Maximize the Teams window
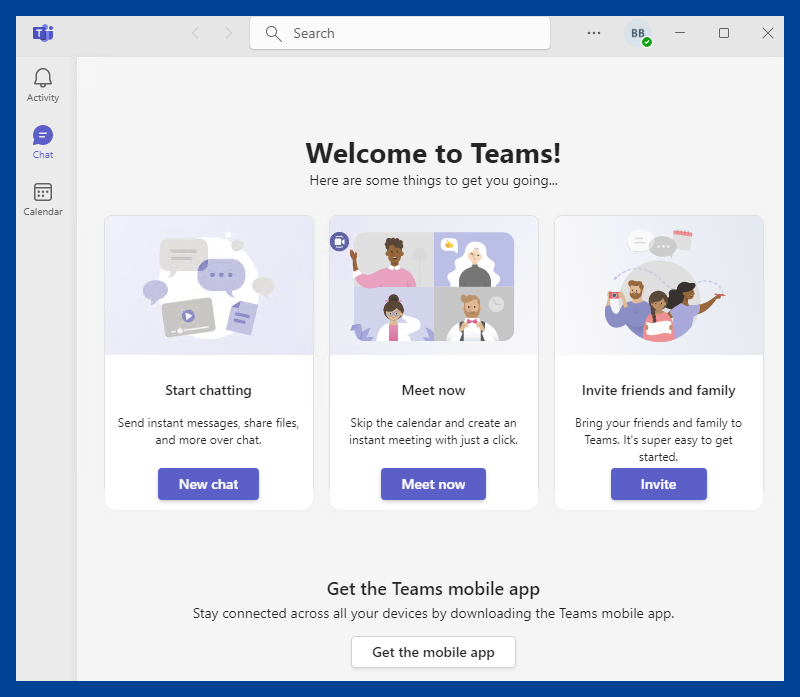This screenshot has height=697, width=800. [723, 33]
